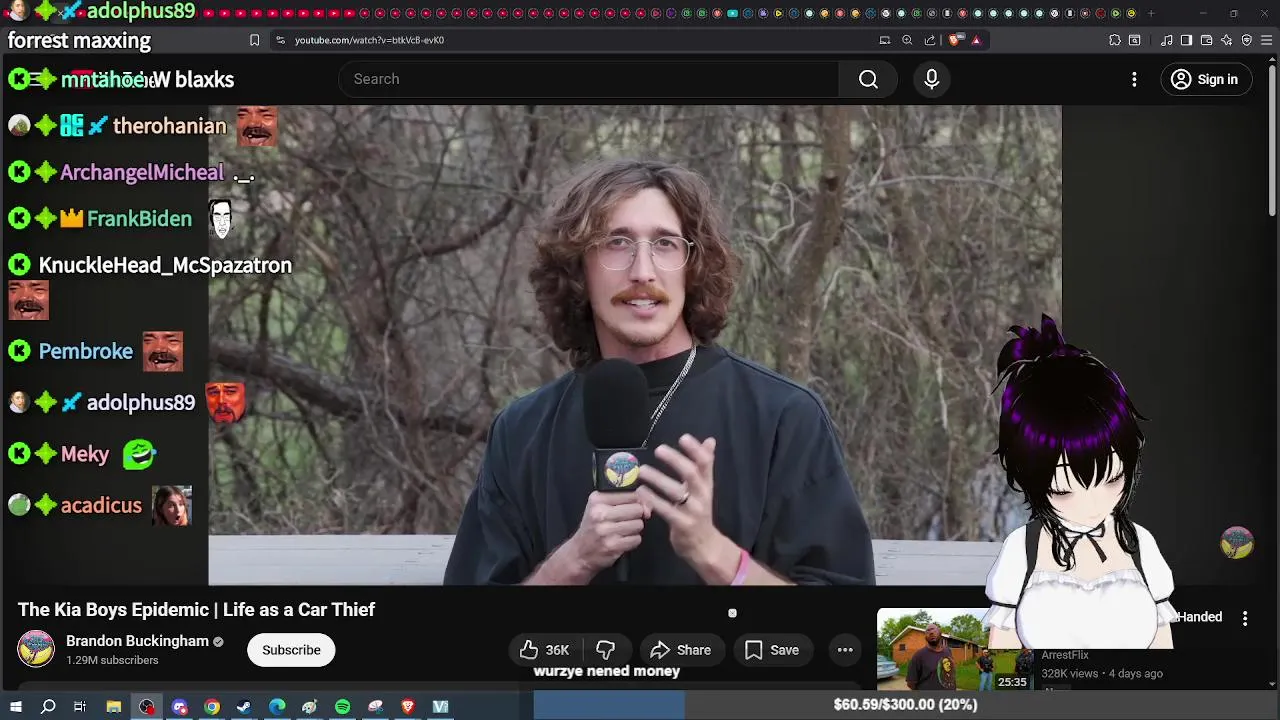Click the donation goal $60.59/$300.00 text

[905, 705]
